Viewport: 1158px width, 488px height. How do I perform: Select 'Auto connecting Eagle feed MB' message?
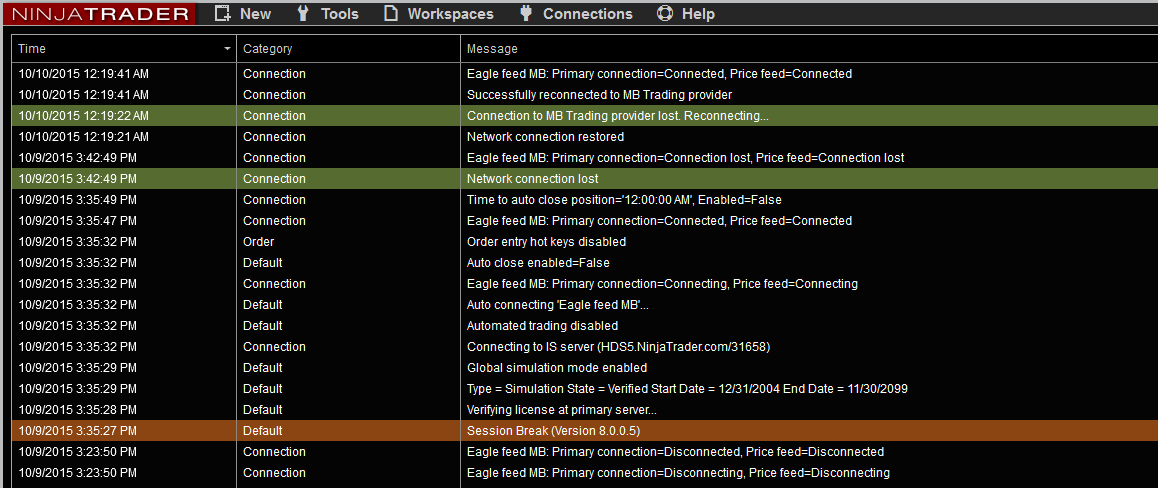[x=558, y=304]
